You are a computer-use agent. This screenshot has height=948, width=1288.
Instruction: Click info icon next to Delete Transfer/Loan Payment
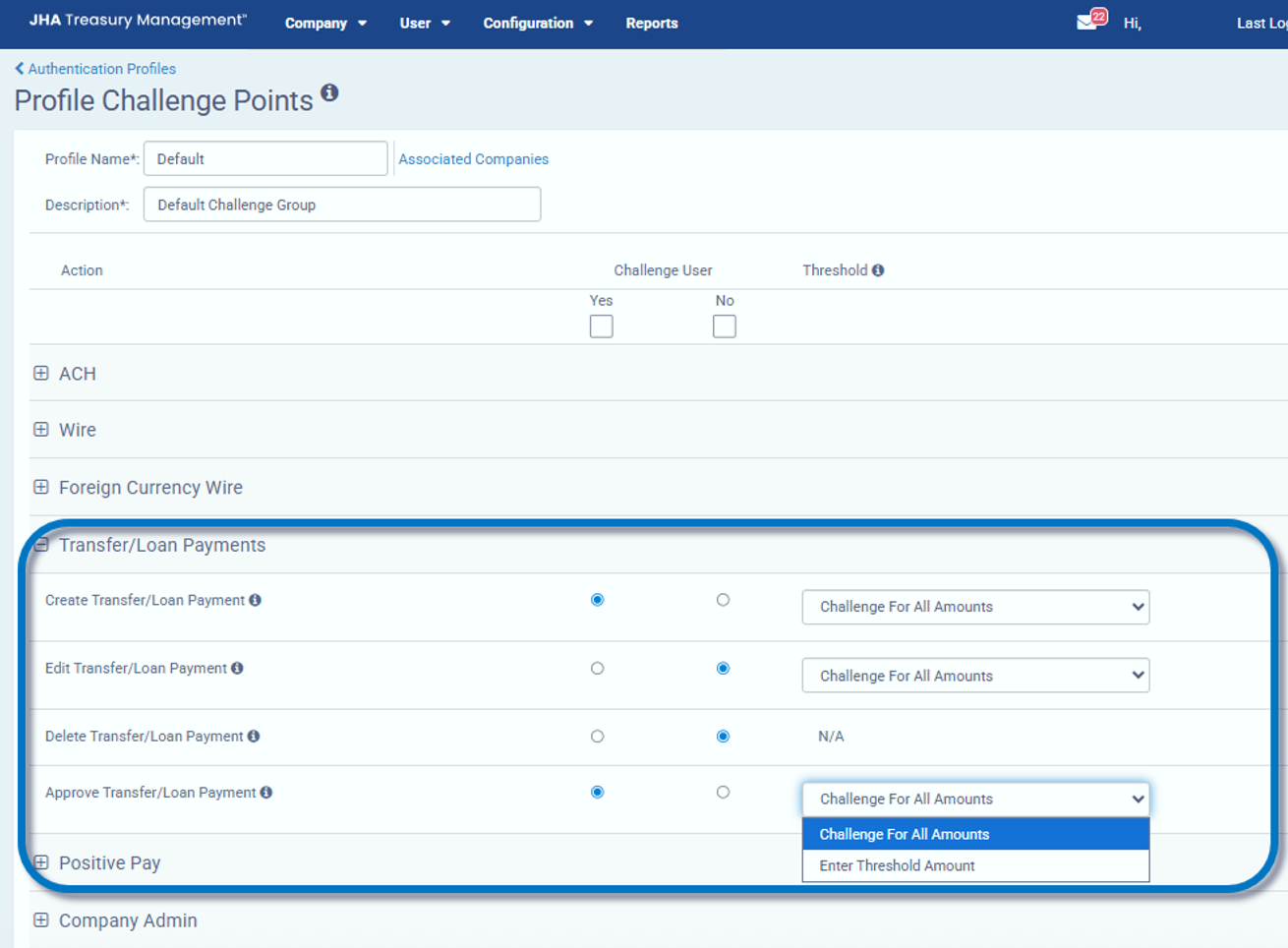pos(254,737)
